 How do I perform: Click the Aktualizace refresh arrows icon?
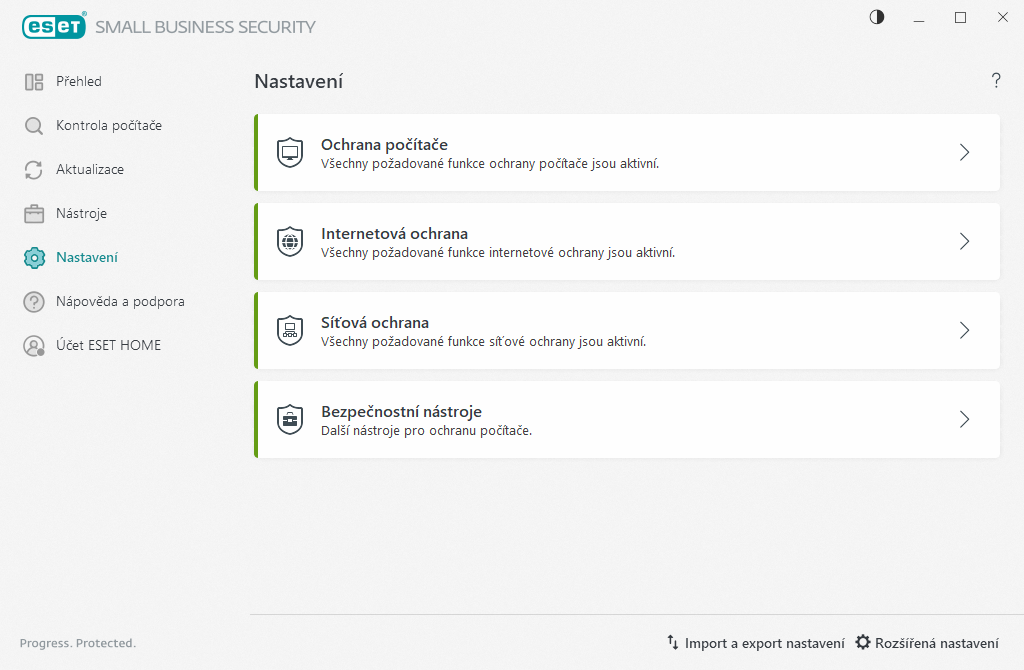pos(34,170)
